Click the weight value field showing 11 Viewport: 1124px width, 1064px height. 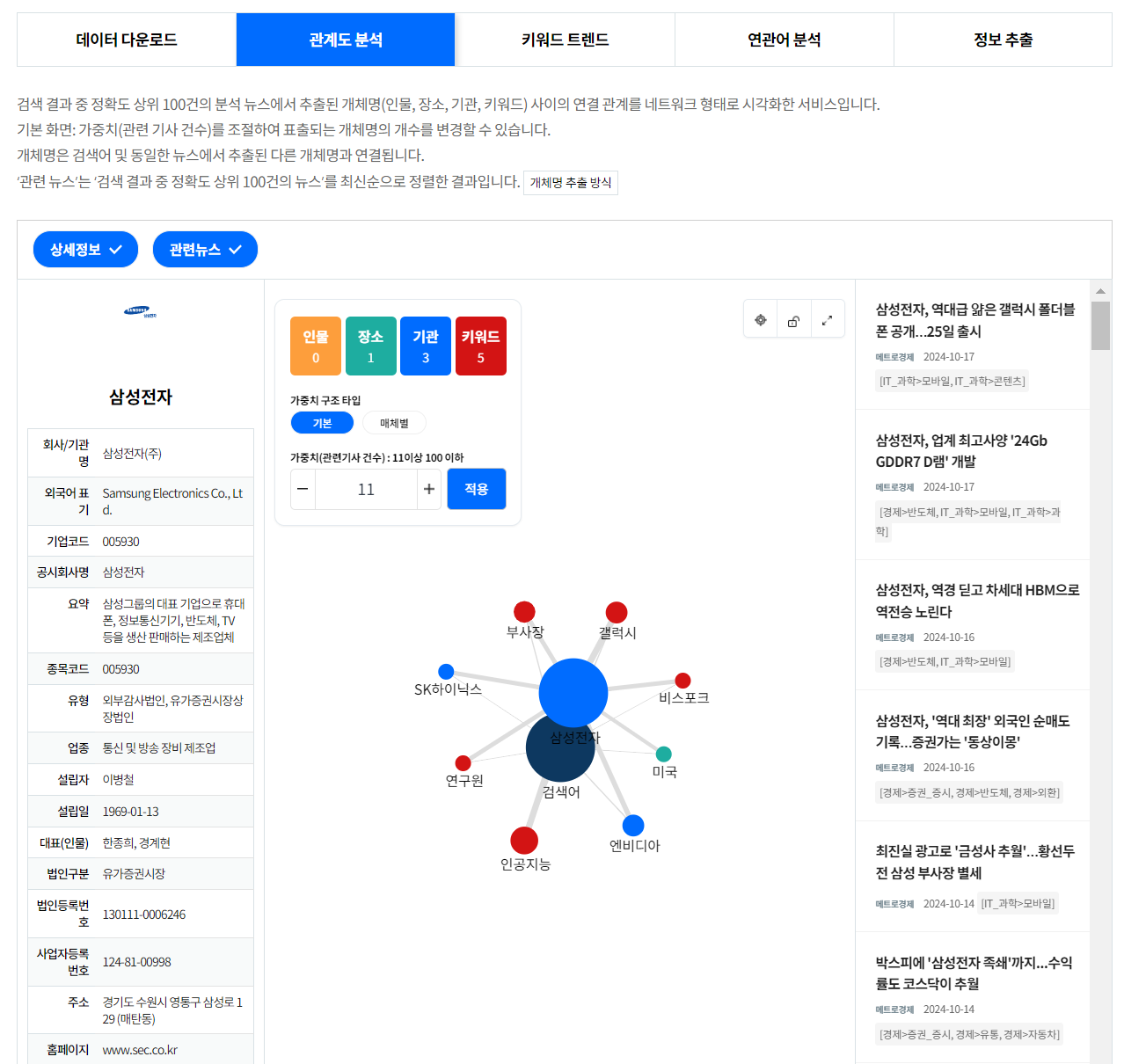pos(366,489)
